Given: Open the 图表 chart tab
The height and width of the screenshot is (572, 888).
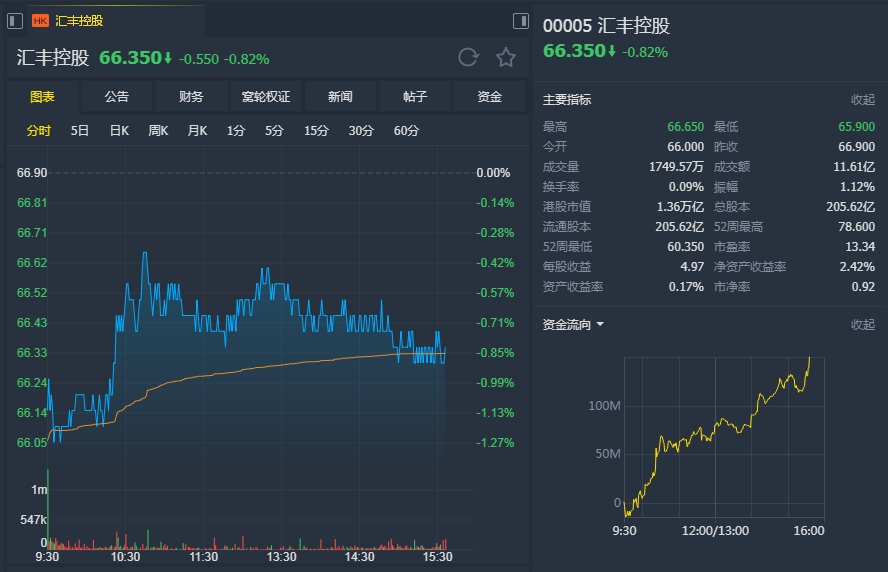Looking at the screenshot, I should pos(42,97).
